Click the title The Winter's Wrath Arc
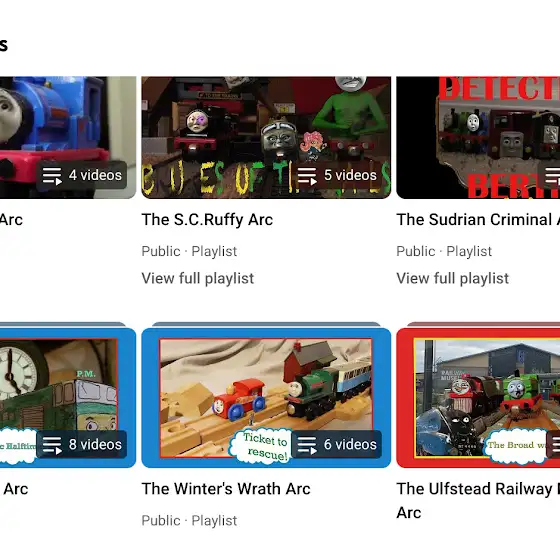560x560 pixels. pyautogui.click(x=226, y=489)
